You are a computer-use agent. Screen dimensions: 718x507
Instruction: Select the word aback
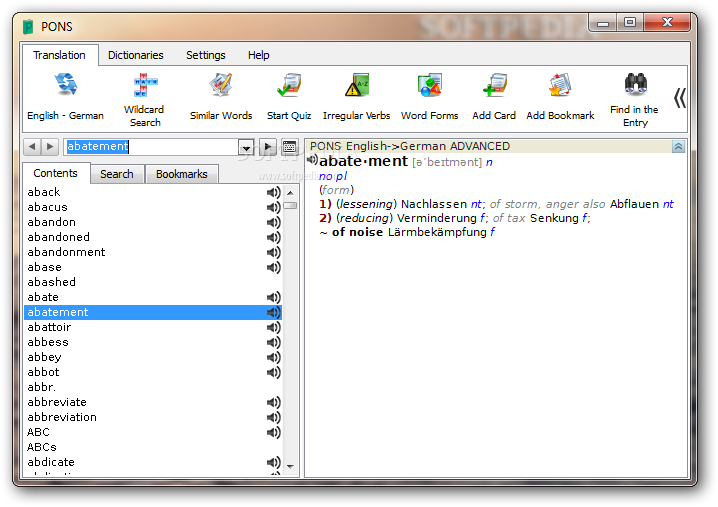click(44, 192)
